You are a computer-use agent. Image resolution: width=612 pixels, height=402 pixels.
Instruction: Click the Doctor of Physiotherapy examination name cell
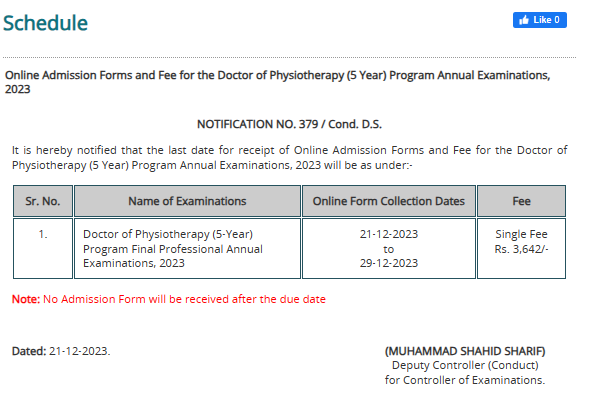[173, 249]
